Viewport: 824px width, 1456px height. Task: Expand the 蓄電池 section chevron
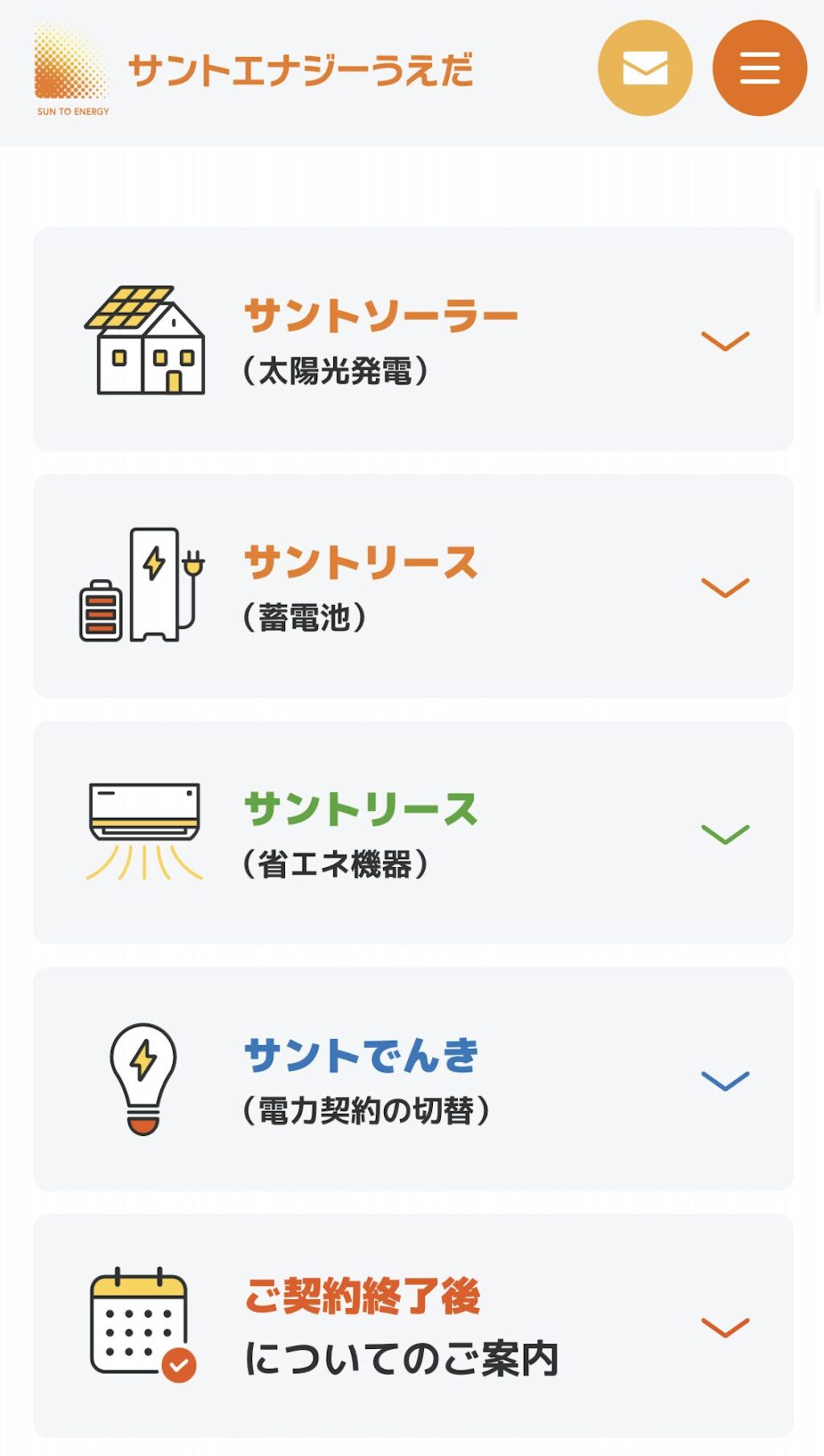tap(725, 587)
